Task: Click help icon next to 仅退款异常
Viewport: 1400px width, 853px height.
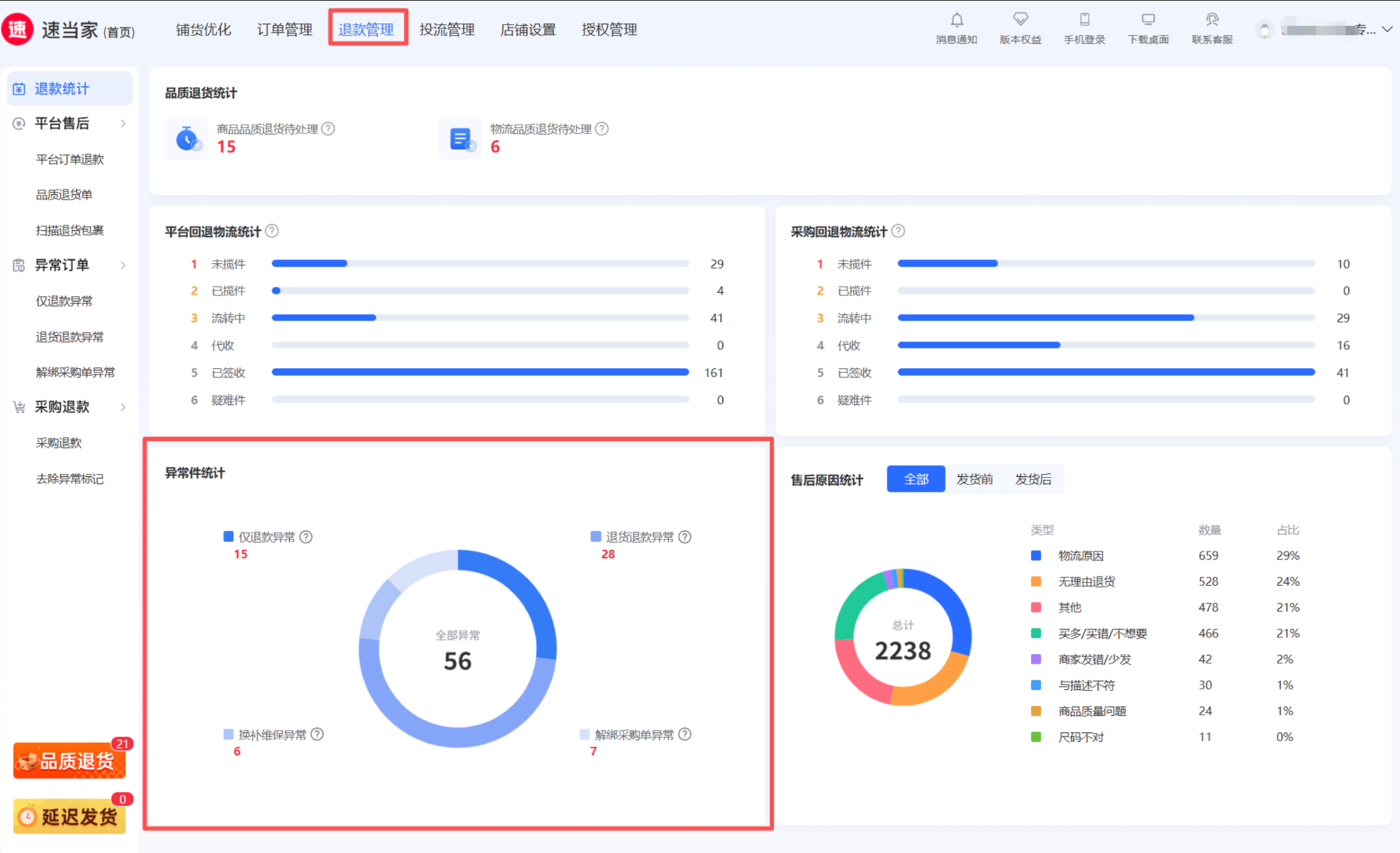Action: point(306,537)
